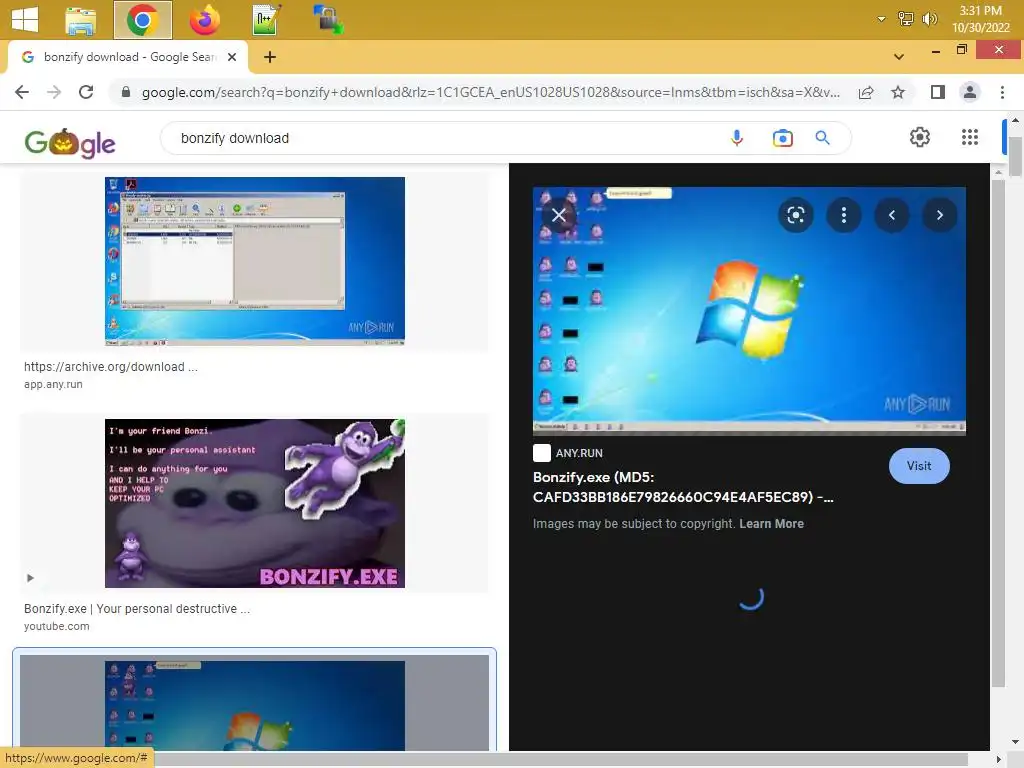Show hidden system tray icons
This screenshot has height=768, width=1024.
(x=881, y=19)
